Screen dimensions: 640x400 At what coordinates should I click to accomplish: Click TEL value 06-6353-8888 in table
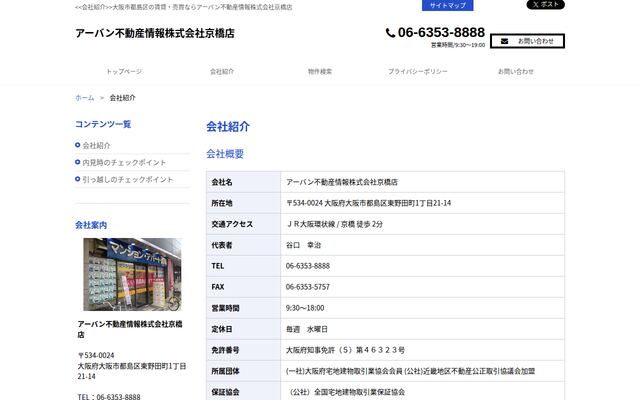tap(308, 266)
